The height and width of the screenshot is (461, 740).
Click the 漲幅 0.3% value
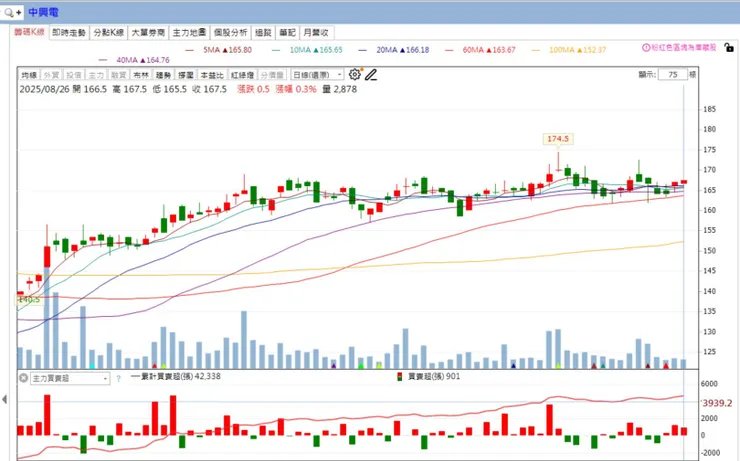(x=296, y=89)
